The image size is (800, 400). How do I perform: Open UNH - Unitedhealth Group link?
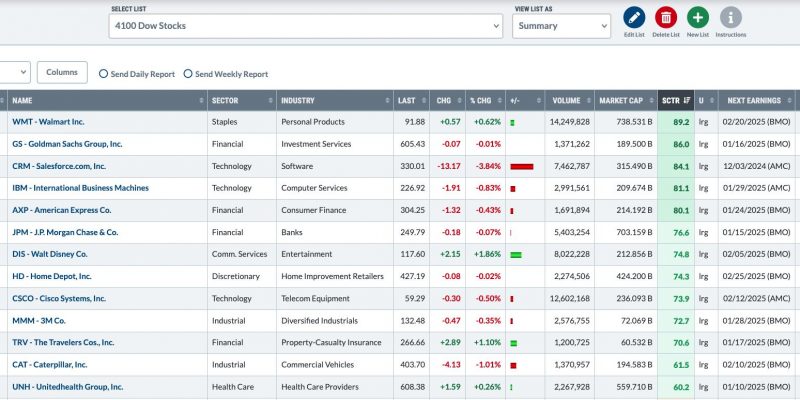coord(68,387)
